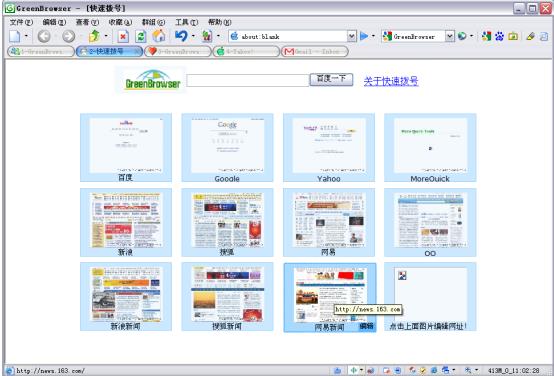554x376 pixels.
Task: Click the highlighter pen toolbar icon
Action: click(x=530, y=36)
